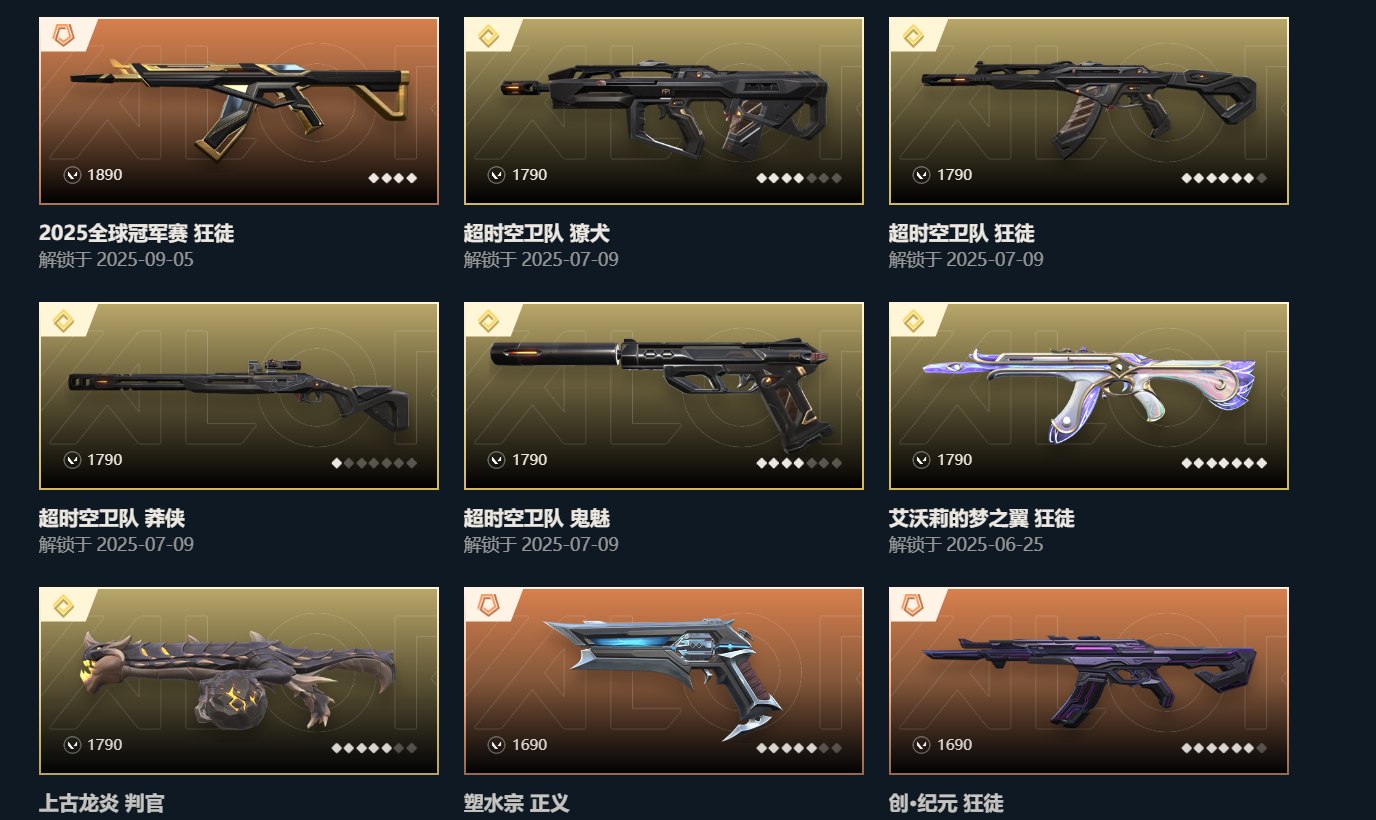This screenshot has height=820, width=1376.
Task: Click the 1690 price on 塑水宗 正义 card
Action: point(530,745)
